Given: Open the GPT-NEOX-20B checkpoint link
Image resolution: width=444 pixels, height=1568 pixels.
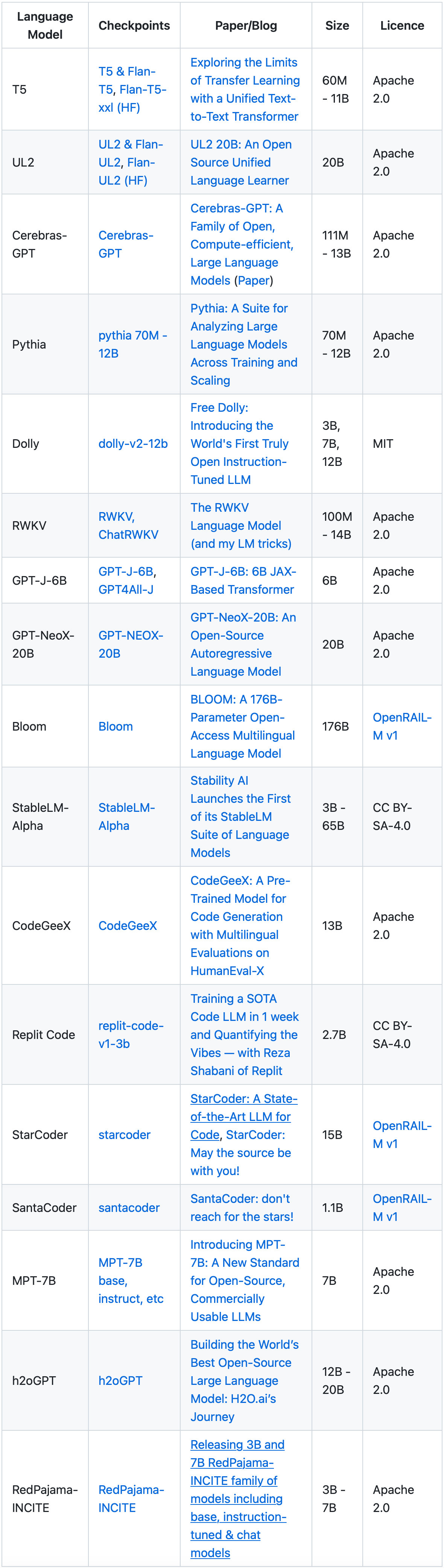Looking at the screenshot, I should (130, 644).
